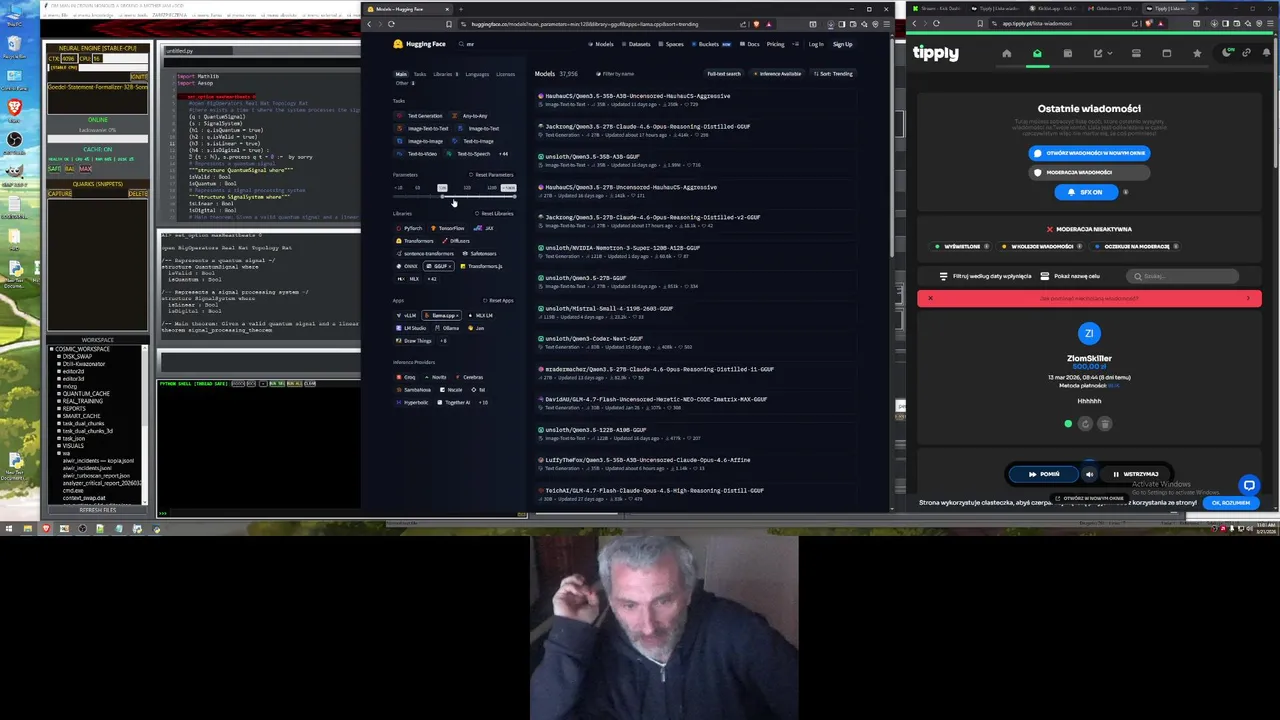Open the Spaces nav link
Viewport: 1280px width, 720px height.
point(670,44)
